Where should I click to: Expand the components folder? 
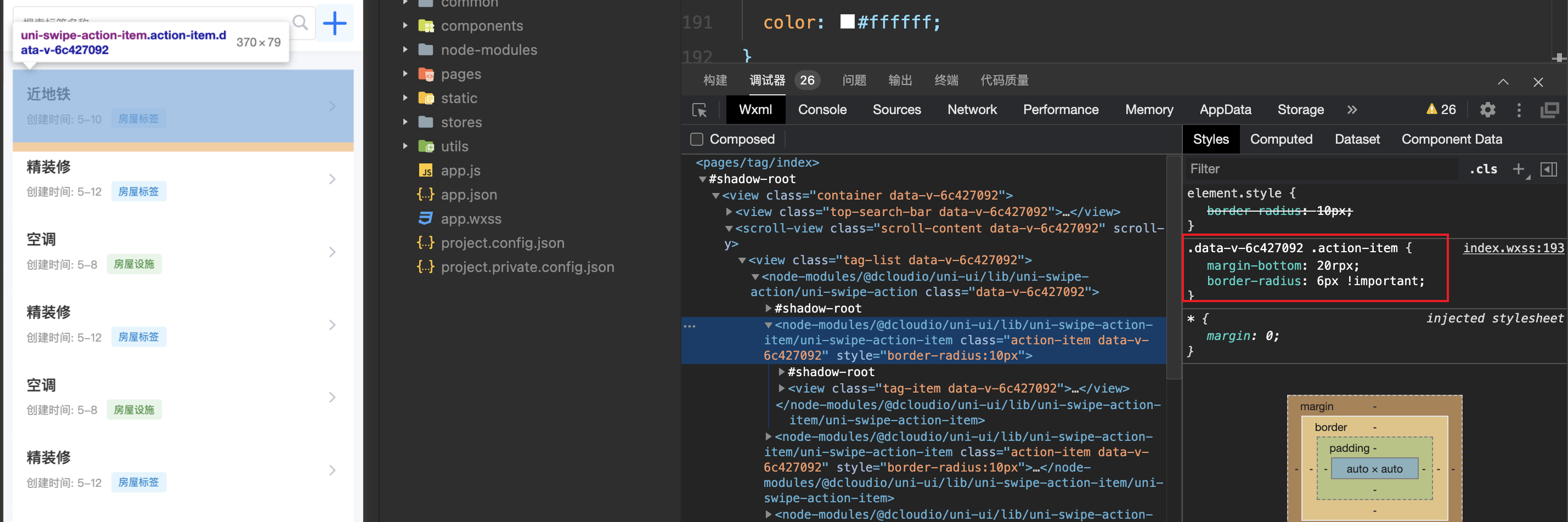[405, 26]
